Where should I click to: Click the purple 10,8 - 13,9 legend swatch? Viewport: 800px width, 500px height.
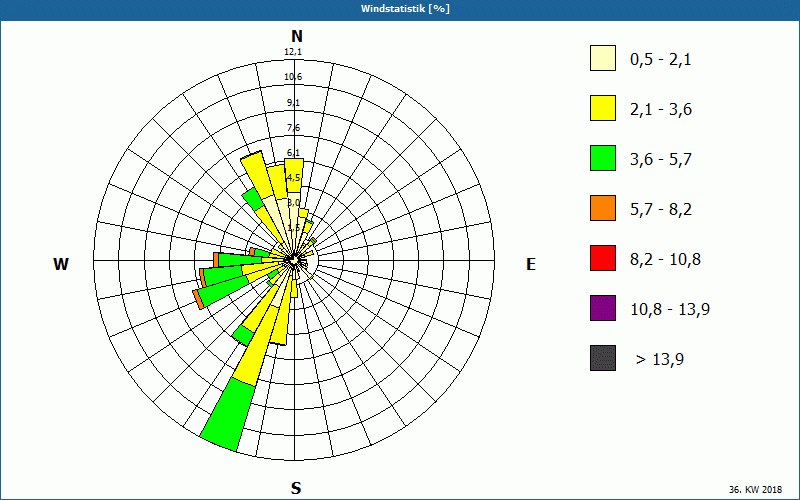pyautogui.click(x=603, y=308)
